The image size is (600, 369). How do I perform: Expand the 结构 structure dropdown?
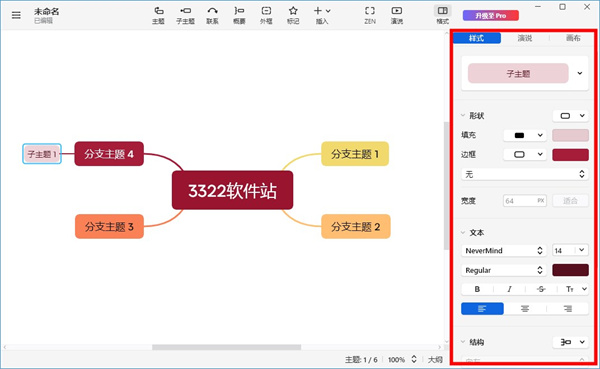571,342
